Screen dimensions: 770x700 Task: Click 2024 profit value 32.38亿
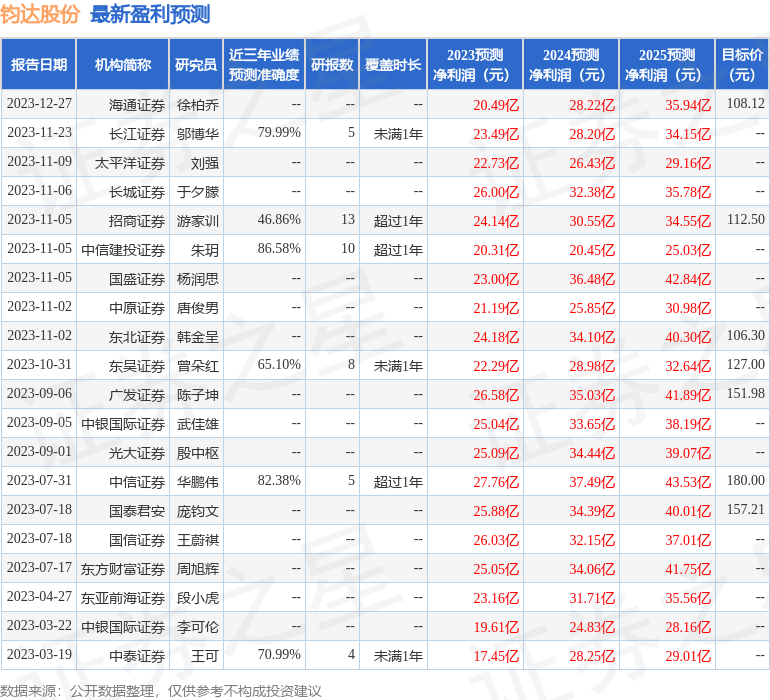592,192
